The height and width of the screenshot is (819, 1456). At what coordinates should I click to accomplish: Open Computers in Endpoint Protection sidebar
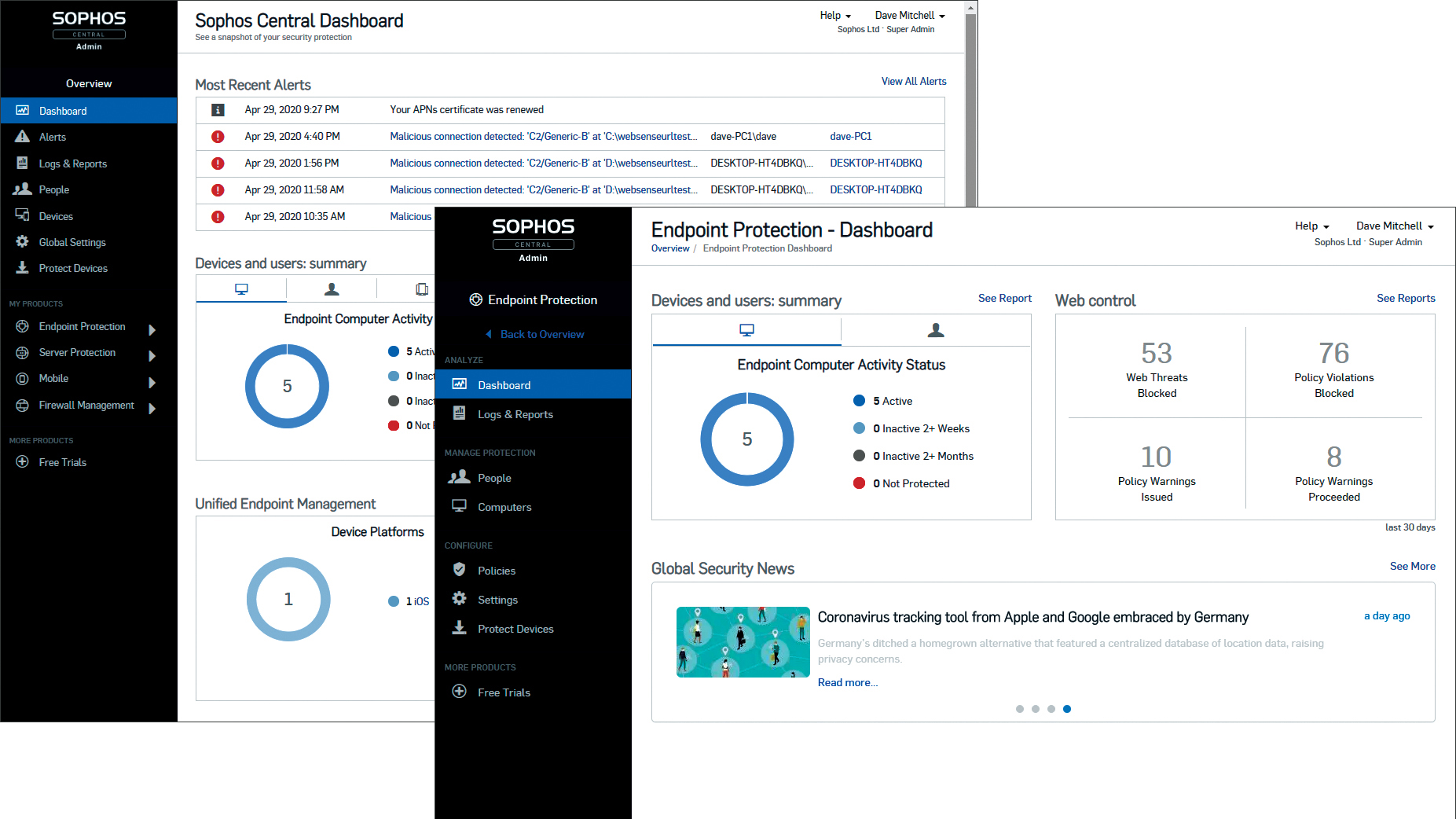point(504,507)
